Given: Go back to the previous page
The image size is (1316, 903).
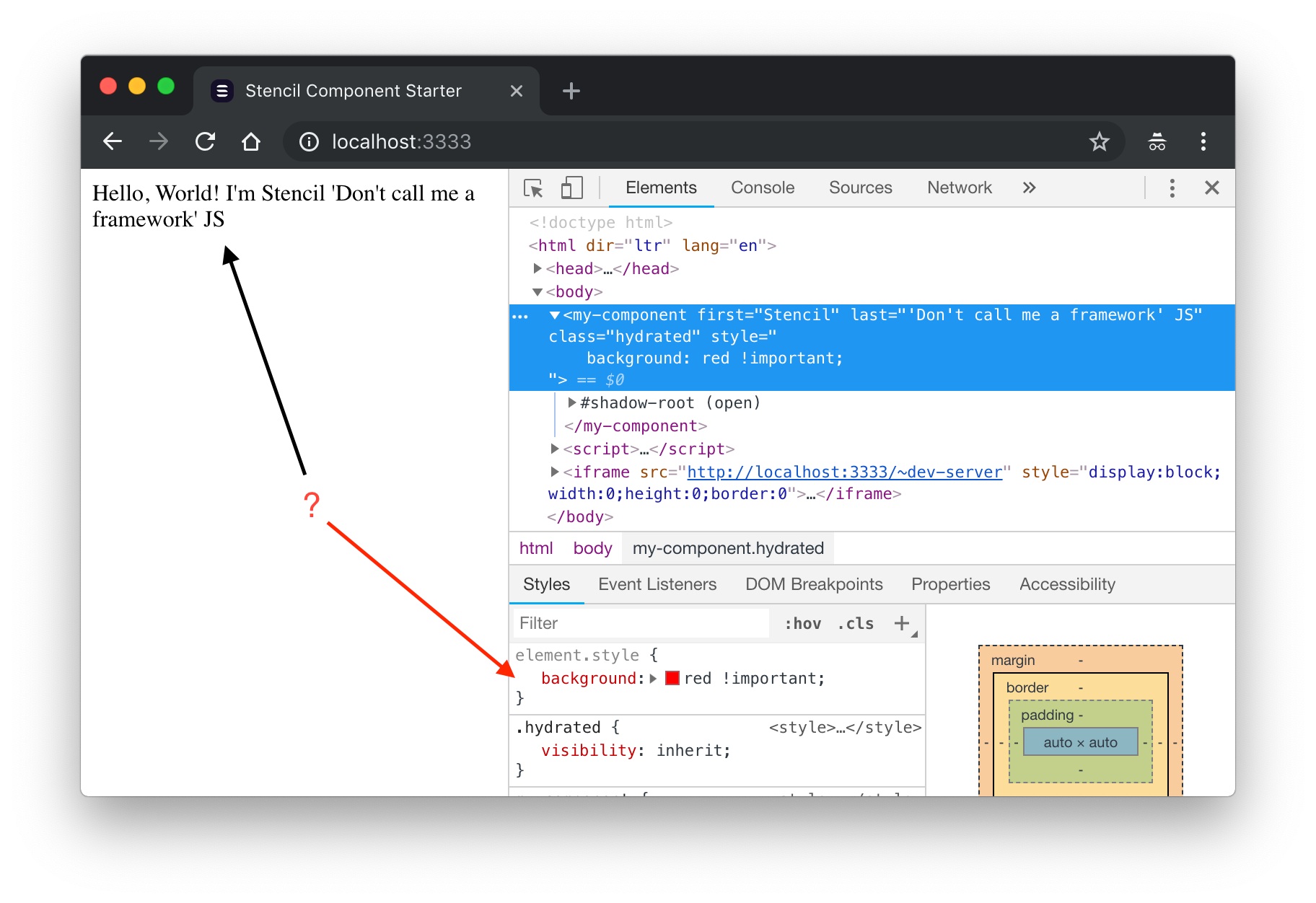Looking at the screenshot, I should (x=113, y=141).
